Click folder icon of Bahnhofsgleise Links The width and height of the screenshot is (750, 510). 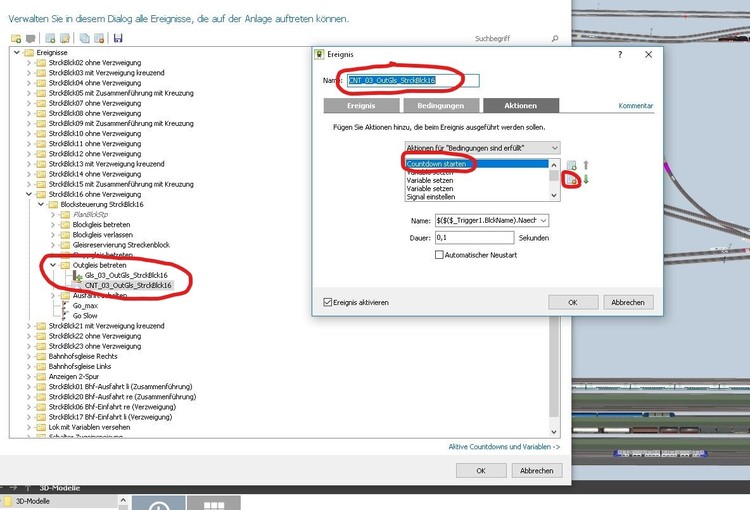click(41, 366)
